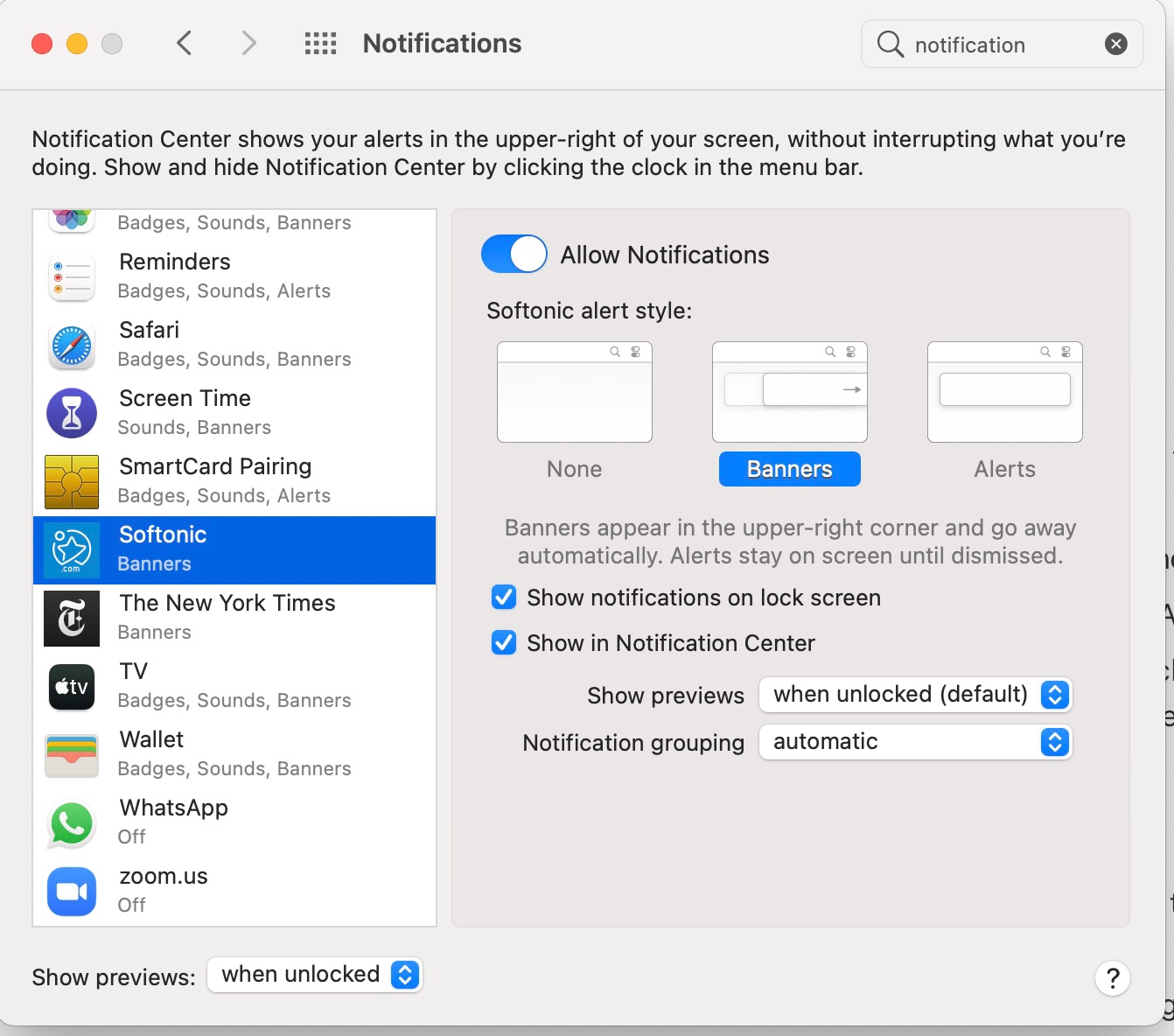Select The New York Times row
This screenshot has width=1174, height=1036.
tap(234, 618)
